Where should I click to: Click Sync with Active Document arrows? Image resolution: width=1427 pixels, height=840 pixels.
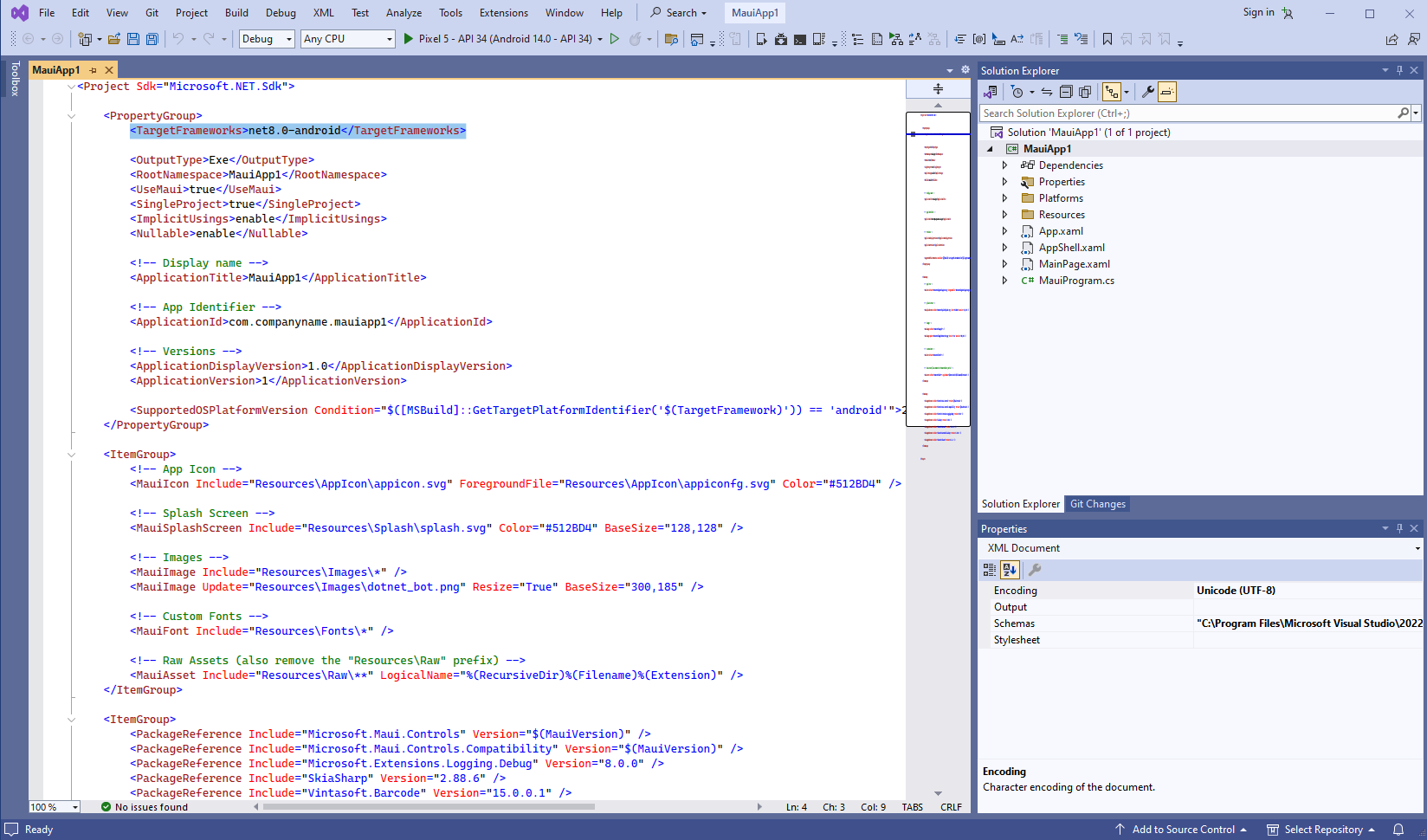(1047, 92)
